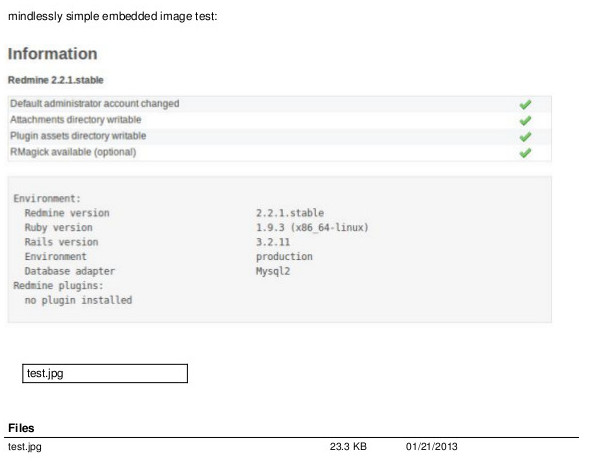Click the green check for Default administrator account
The height and width of the screenshot is (462, 593).
[x=525, y=104]
